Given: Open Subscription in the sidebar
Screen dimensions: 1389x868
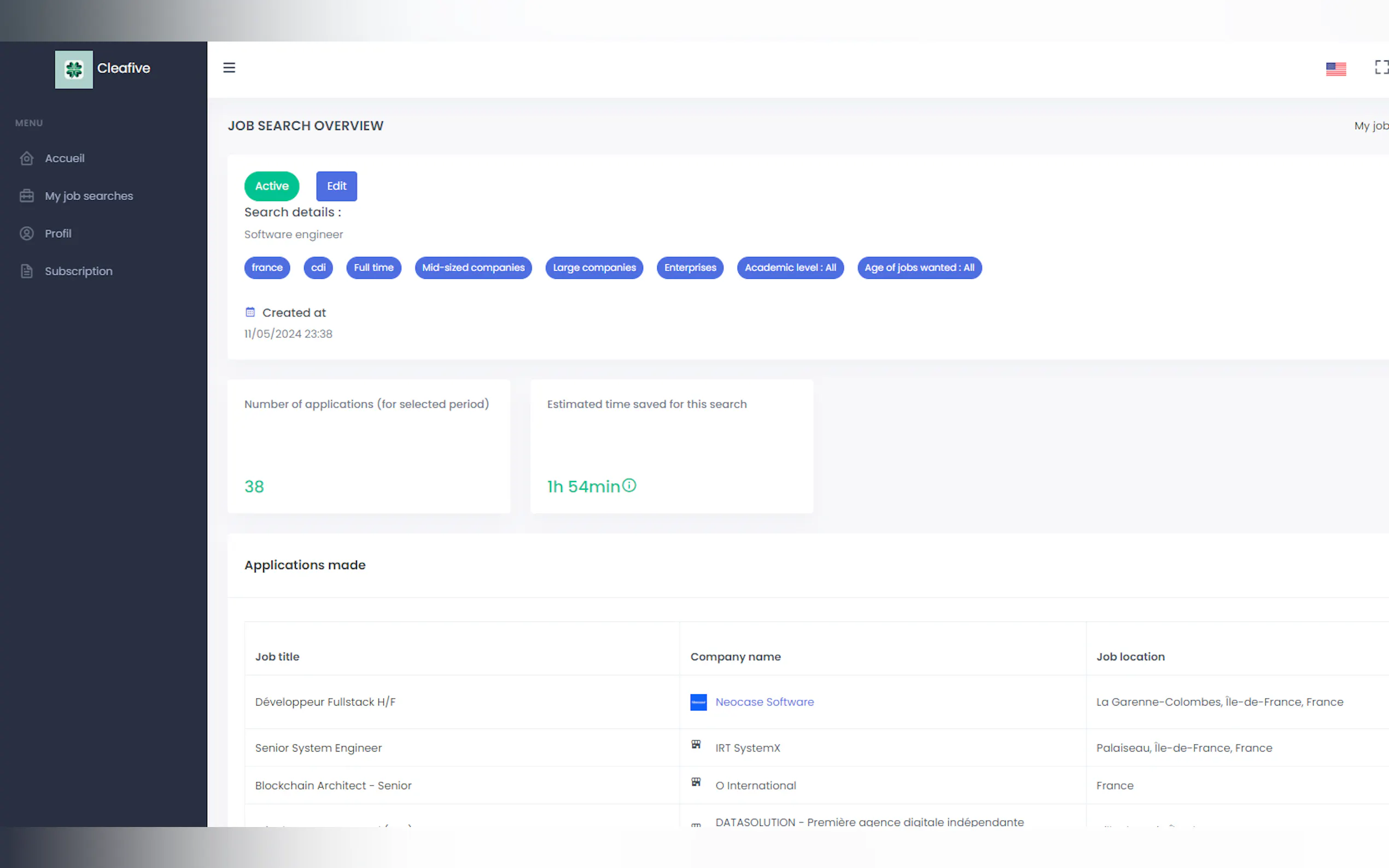Looking at the screenshot, I should pyautogui.click(x=79, y=271).
